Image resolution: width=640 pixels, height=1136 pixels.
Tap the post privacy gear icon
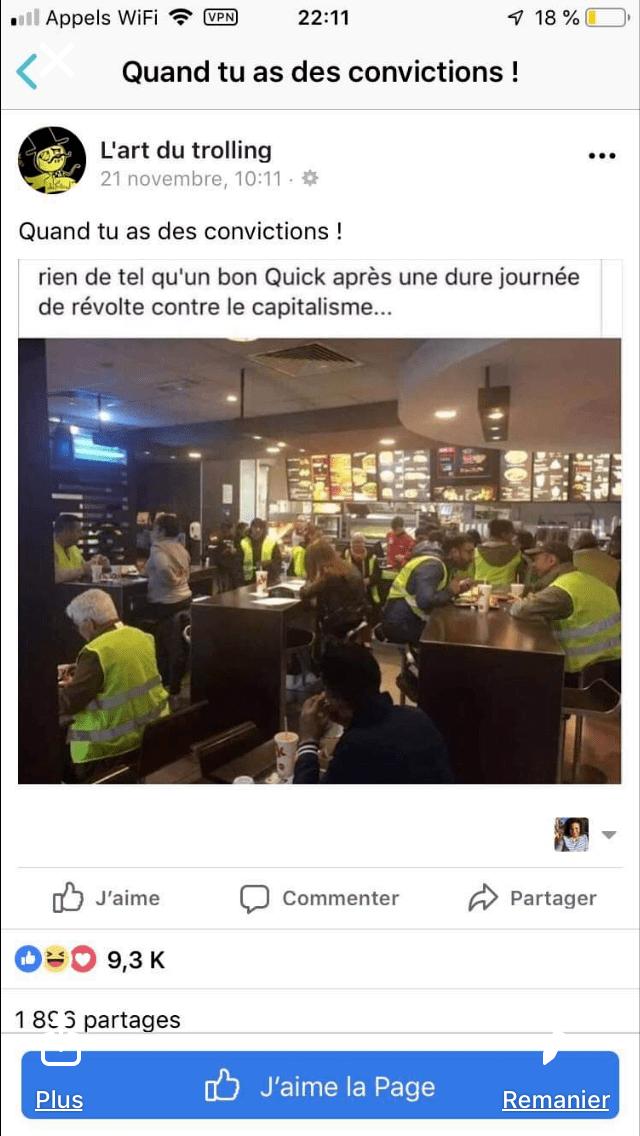click(x=310, y=178)
